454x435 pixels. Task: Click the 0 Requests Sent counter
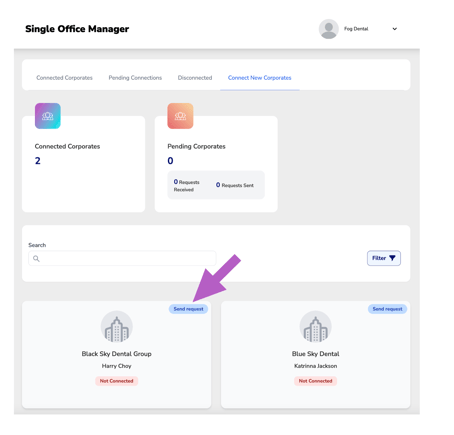[x=235, y=185]
